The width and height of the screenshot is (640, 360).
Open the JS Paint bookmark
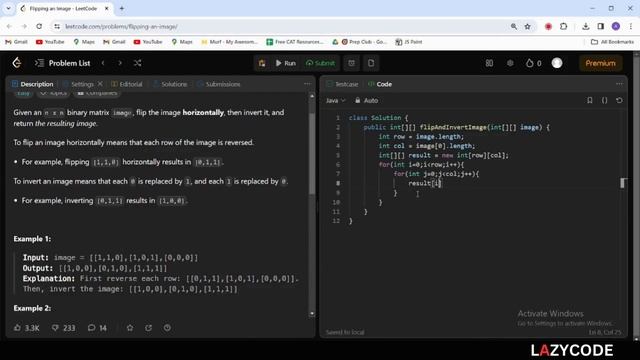(x=409, y=42)
